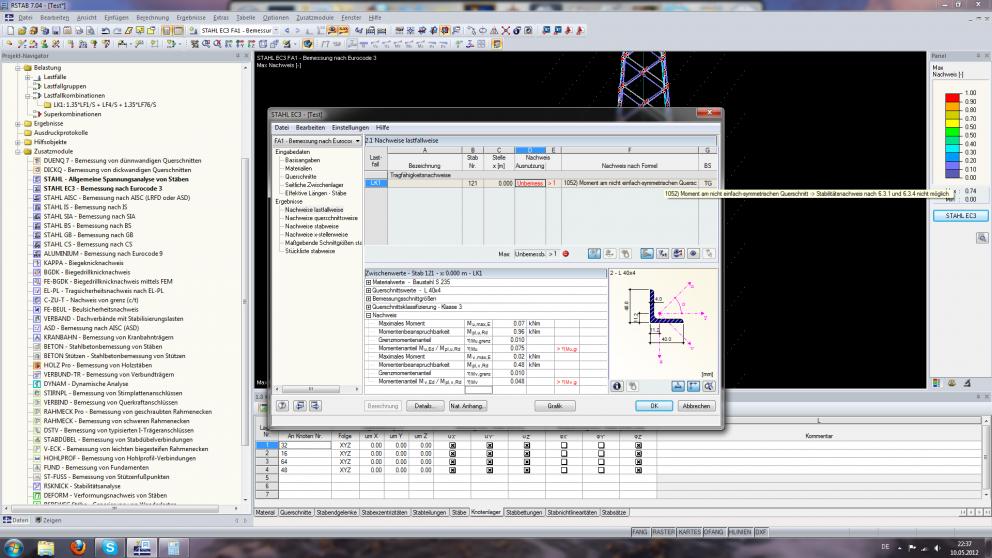The height and width of the screenshot is (558, 992).
Task: Click the STAHL EC3 button in right panel
Action: click(960, 216)
